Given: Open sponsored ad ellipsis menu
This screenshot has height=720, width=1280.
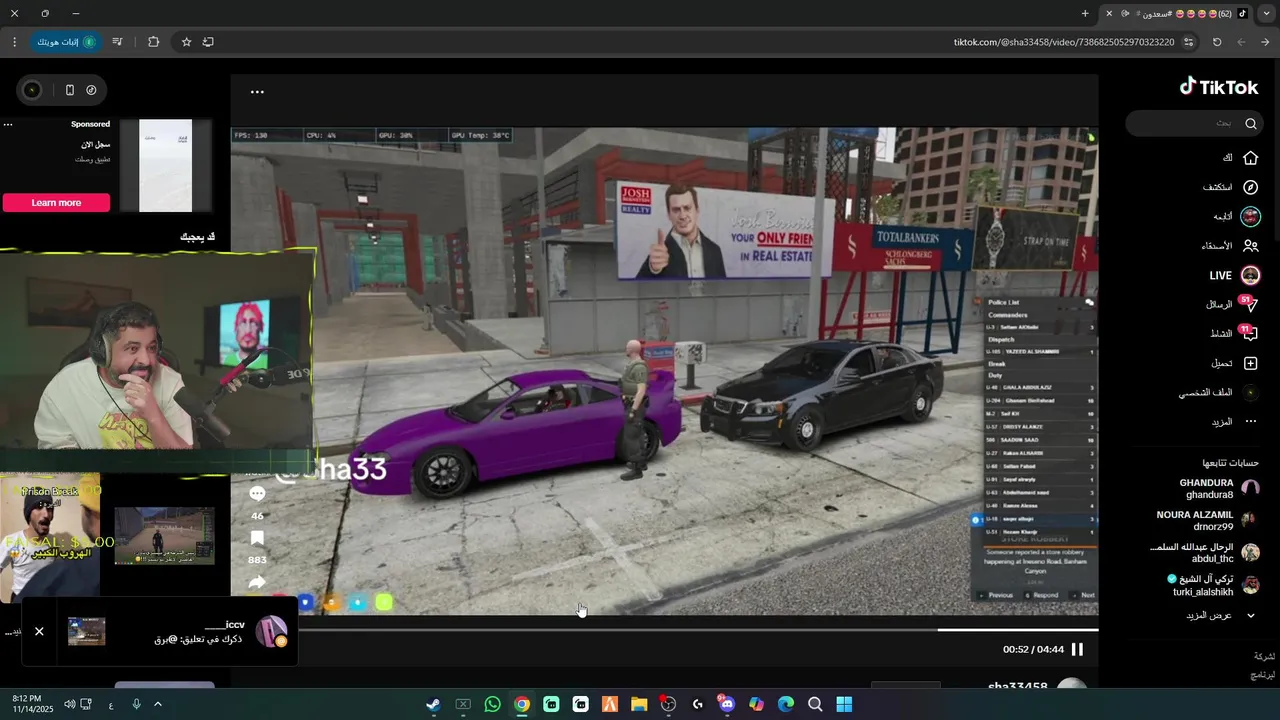Looking at the screenshot, I should 8,125.
